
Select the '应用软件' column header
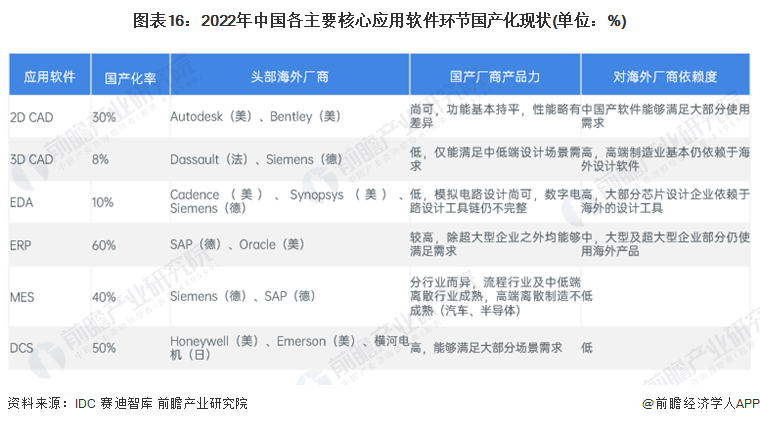49,77
